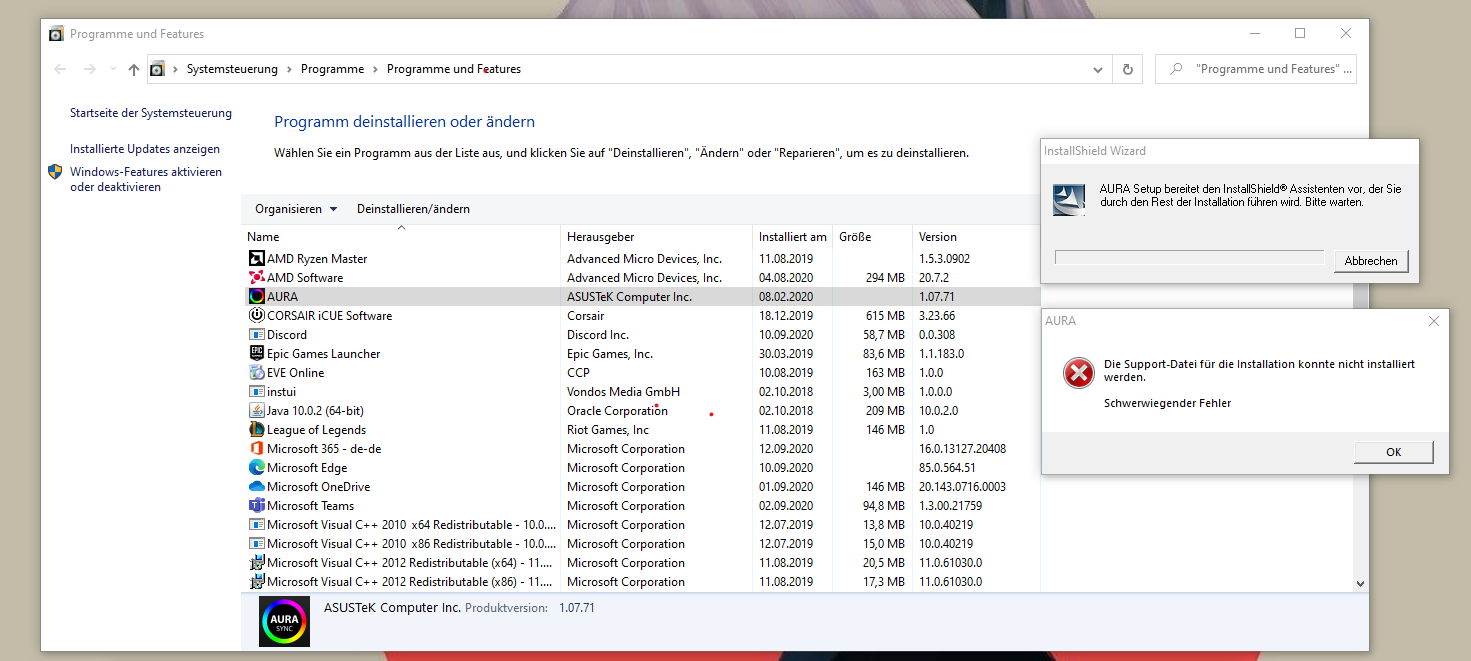The image size is (1471, 661).
Task: Expand the chevron after Programme breadcrumb
Action: coord(376,69)
